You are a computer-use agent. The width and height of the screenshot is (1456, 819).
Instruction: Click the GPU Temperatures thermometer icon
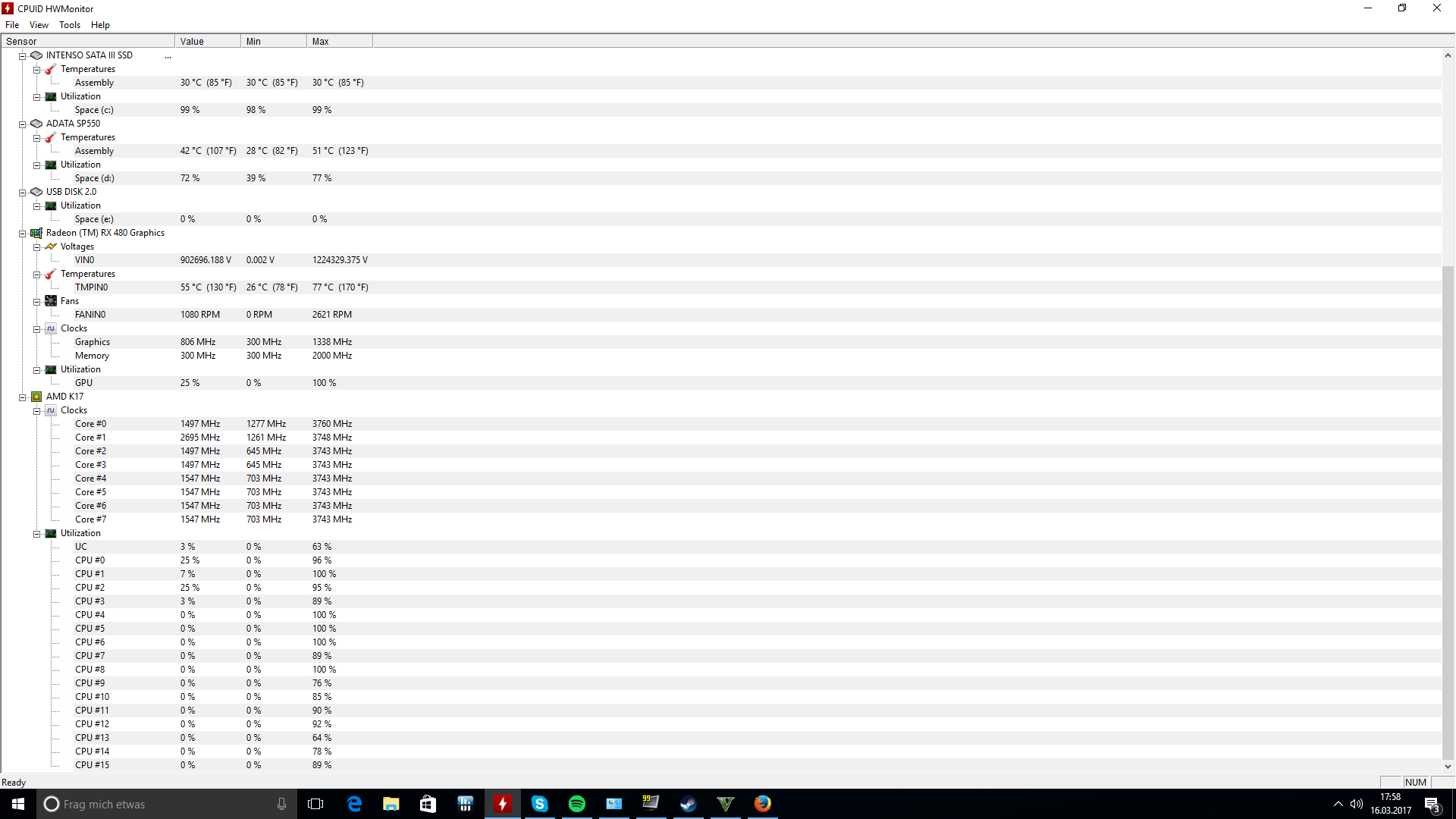[x=51, y=274]
